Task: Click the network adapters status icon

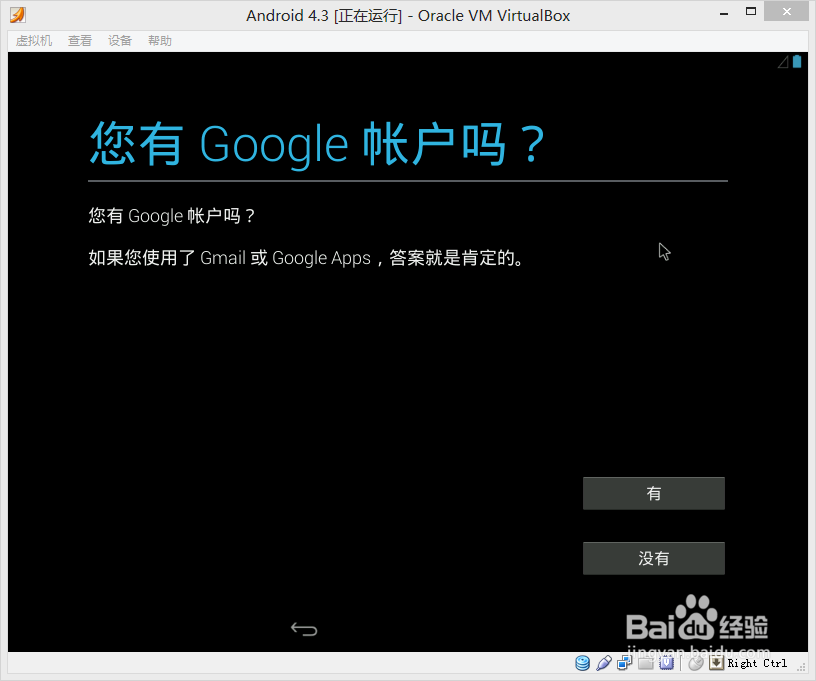Action: click(x=624, y=663)
